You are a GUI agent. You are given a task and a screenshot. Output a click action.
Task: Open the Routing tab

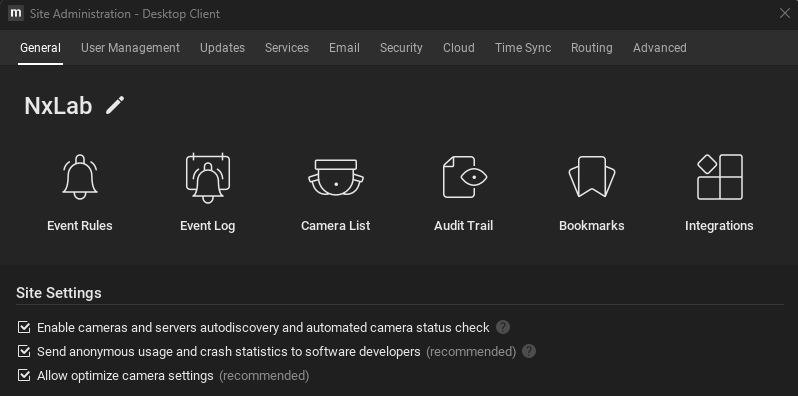pos(592,48)
